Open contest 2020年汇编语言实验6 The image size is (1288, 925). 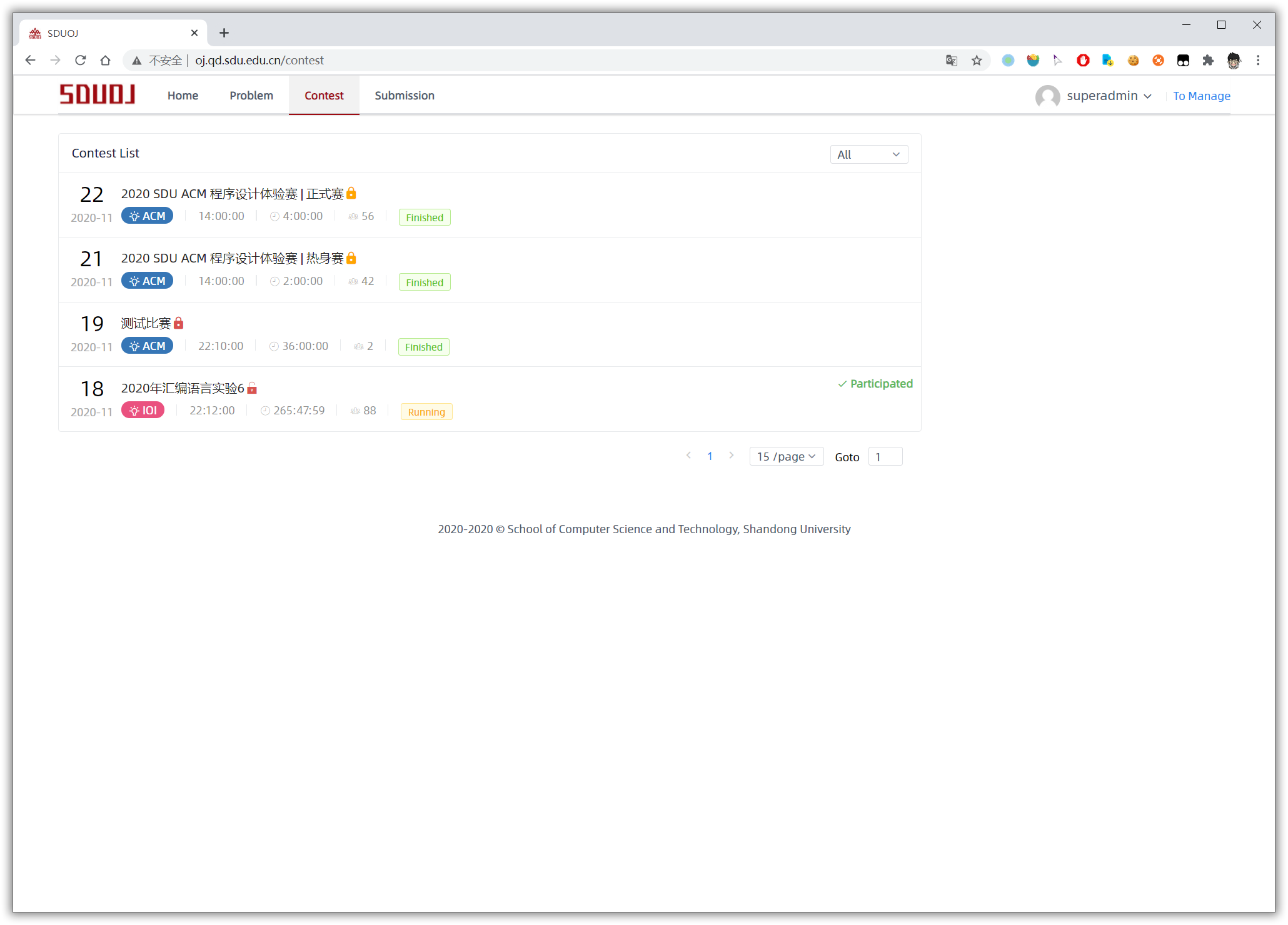182,388
